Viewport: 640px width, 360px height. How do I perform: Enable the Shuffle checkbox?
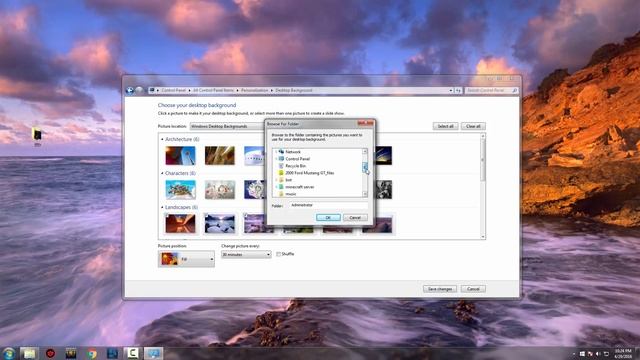point(278,254)
